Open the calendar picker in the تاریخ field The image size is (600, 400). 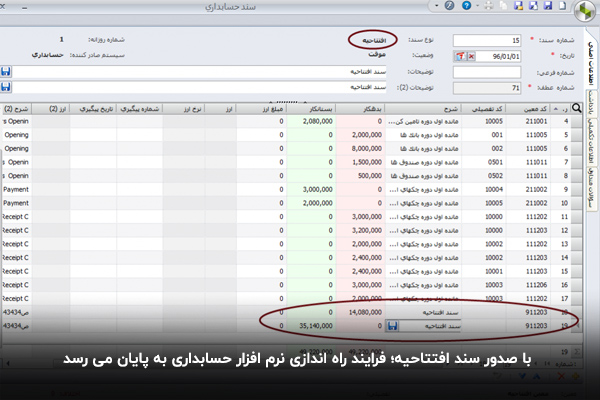pyautogui.click(x=460, y=56)
